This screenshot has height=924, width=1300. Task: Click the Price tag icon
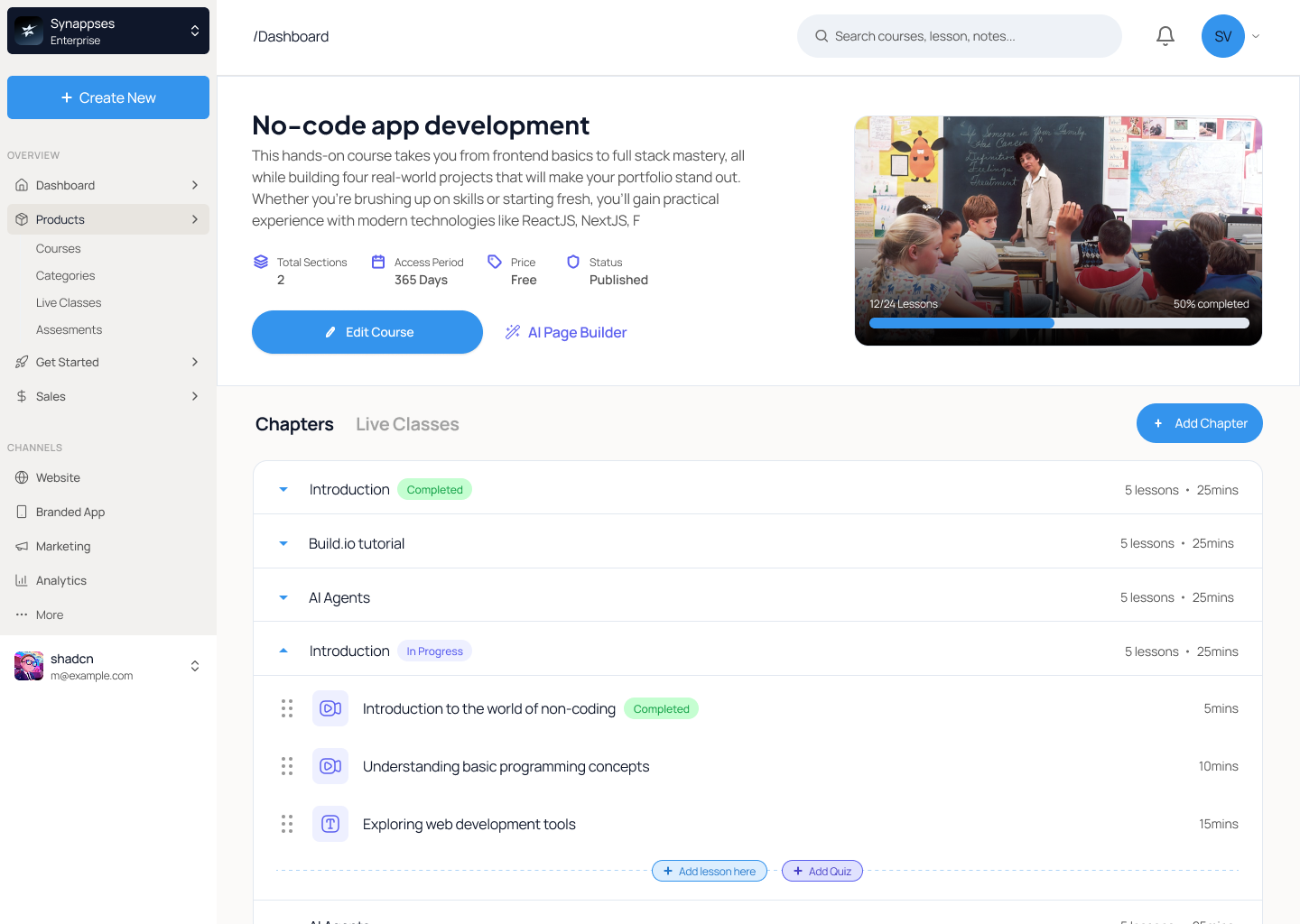[495, 262]
